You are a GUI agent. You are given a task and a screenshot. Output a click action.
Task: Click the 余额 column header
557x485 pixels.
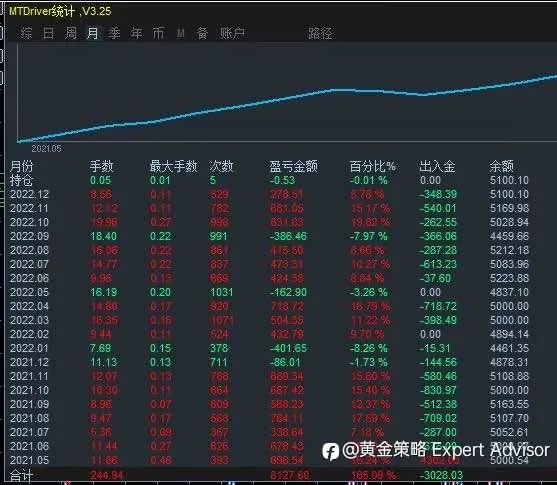coord(502,166)
